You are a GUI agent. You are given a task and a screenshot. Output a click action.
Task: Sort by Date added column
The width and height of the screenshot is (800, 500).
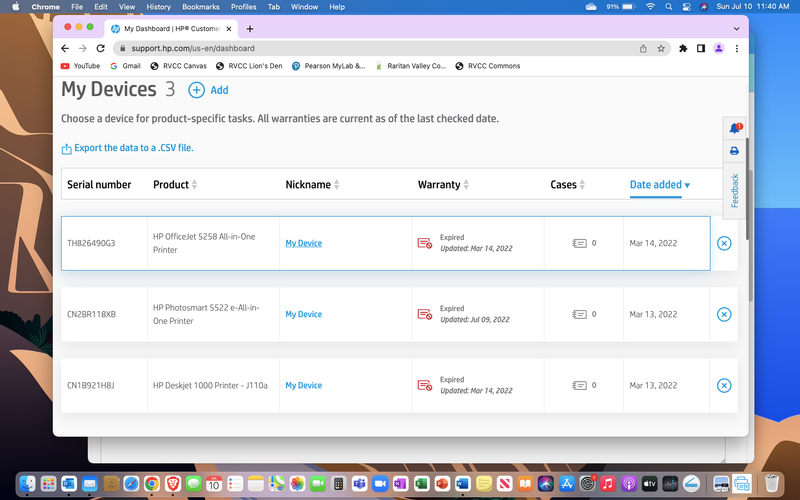[x=659, y=185]
